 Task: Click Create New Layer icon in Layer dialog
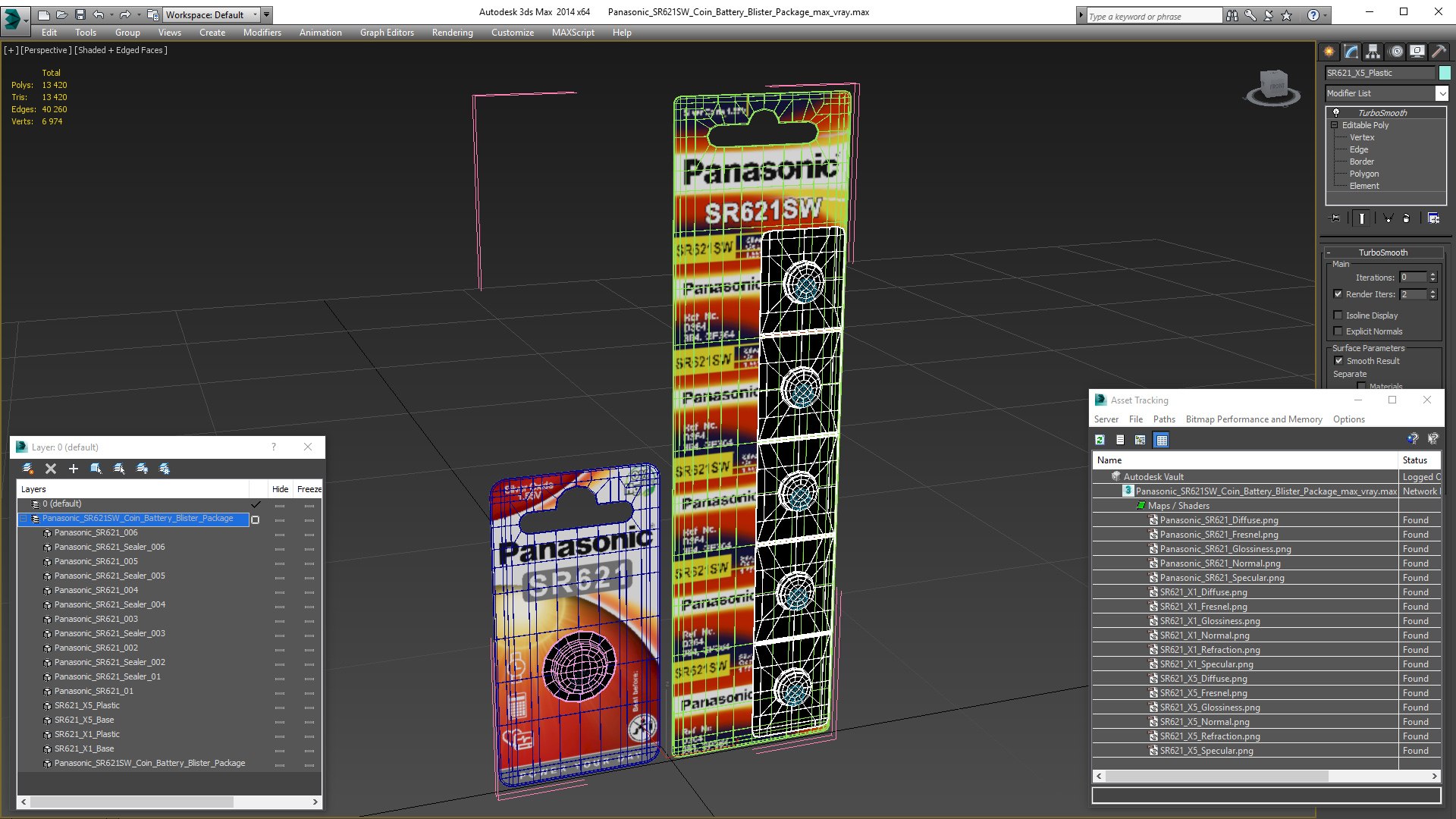tap(28, 469)
